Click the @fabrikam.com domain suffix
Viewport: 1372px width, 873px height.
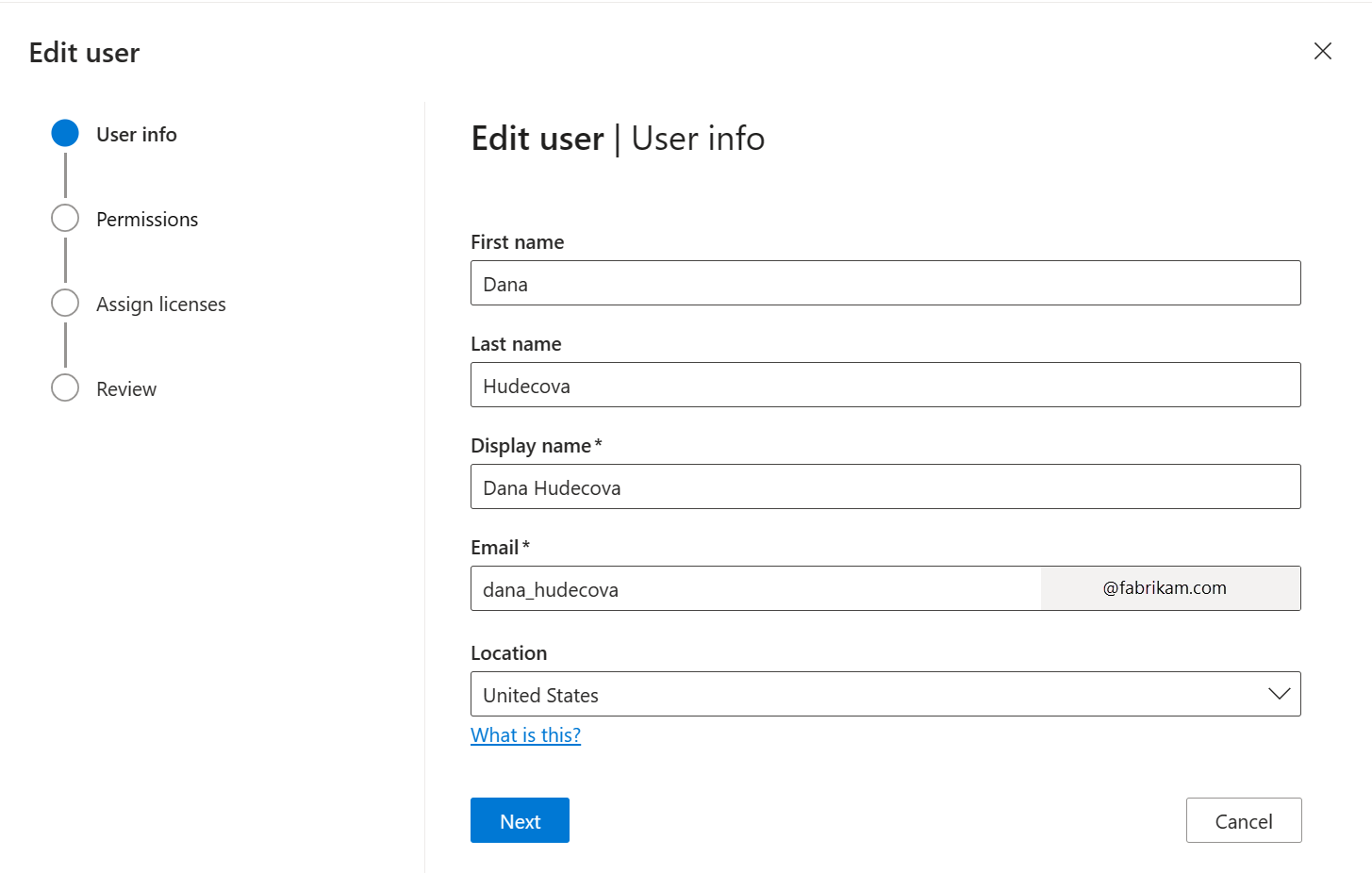tap(1169, 587)
